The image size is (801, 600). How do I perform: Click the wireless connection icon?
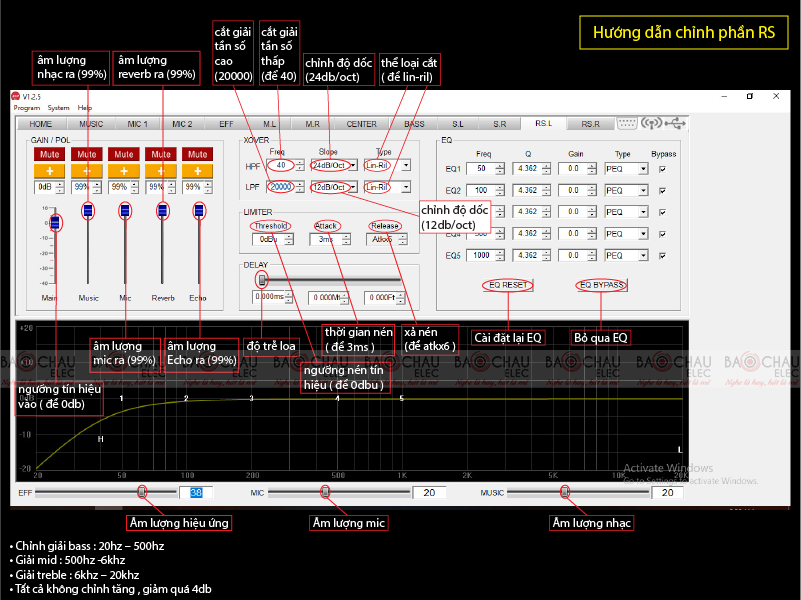[651, 123]
